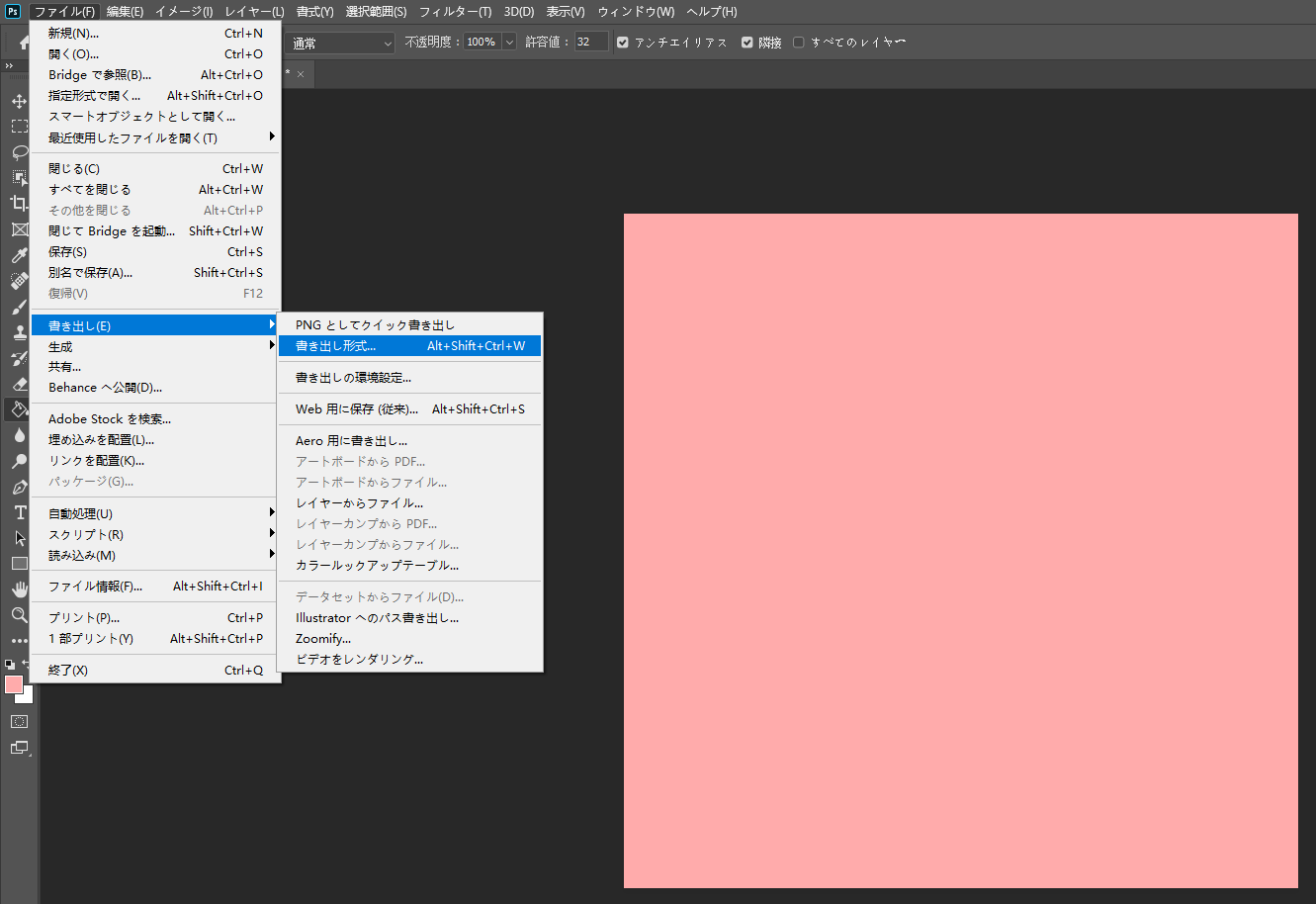The width and height of the screenshot is (1316, 904).
Task: Click the background white color swatch
Action: point(27,697)
